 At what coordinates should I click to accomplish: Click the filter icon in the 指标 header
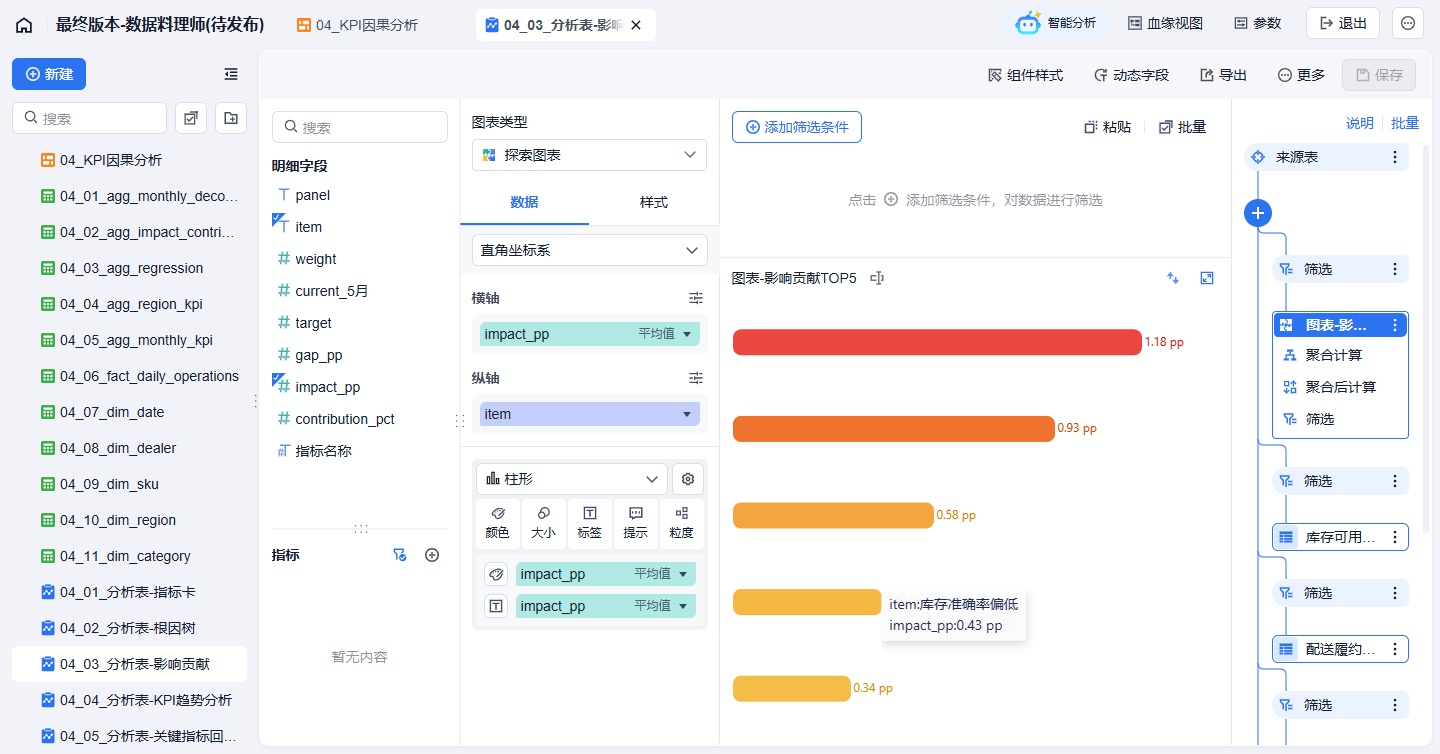tap(400, 555)
